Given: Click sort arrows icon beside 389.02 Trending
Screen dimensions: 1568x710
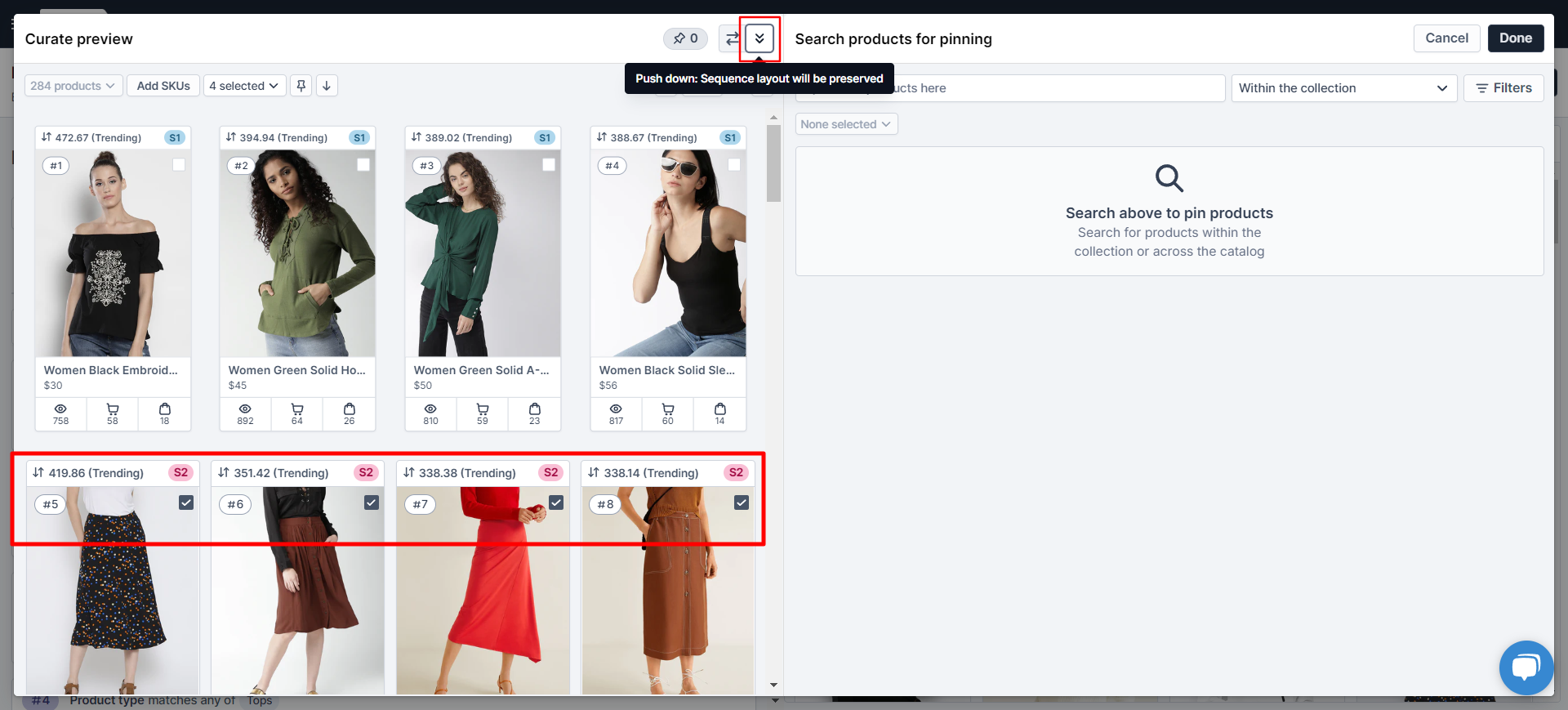Looking at the screenshot, I should pos(416,137).
